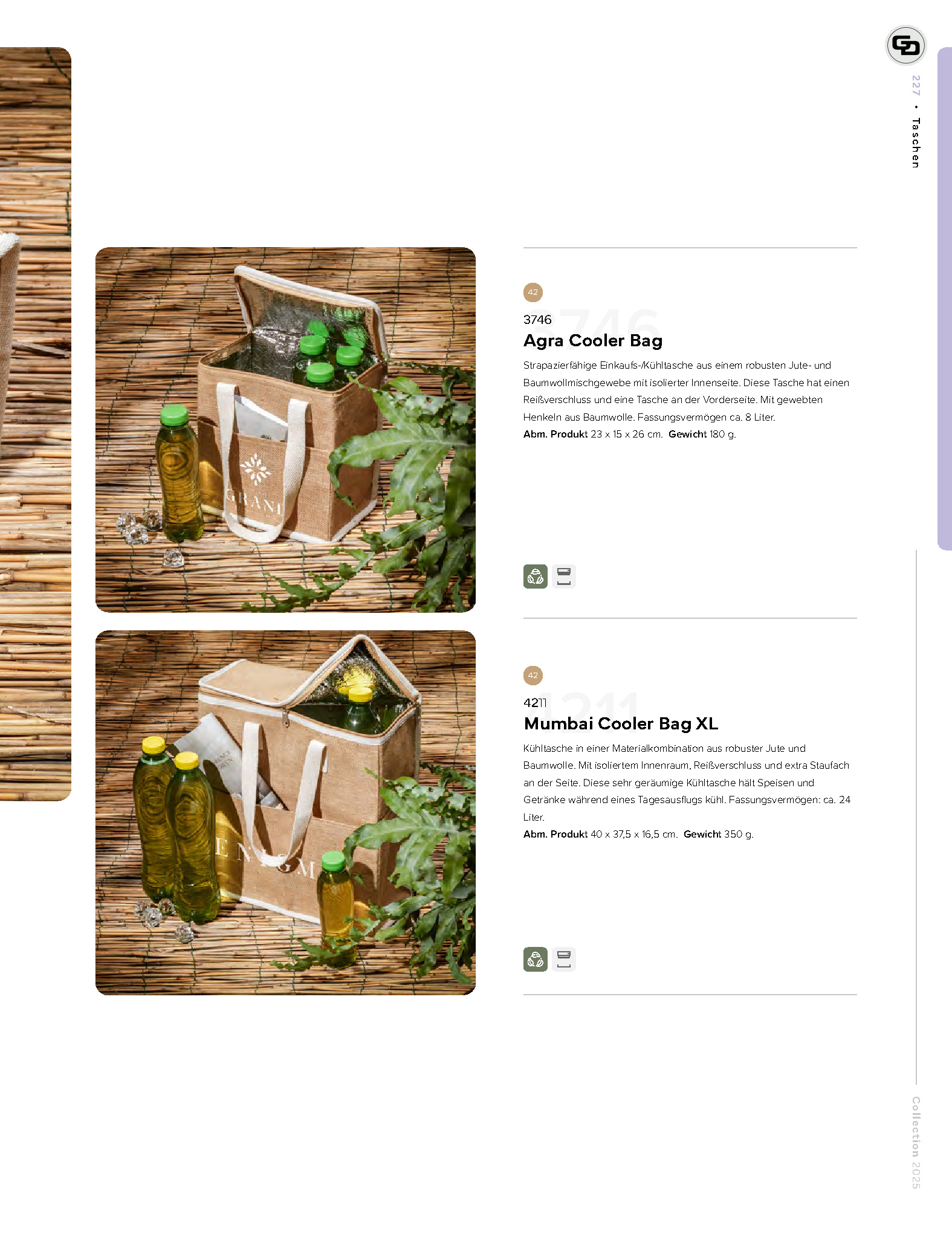Viewport: 952px width, 1237px height.
Task: Click the print-position icon under Mumbai Cooler Bag XL
Action: coord(564,959)
